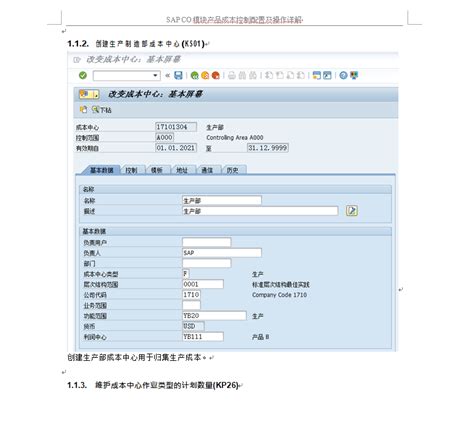The height and width of the screenshot is (426, 474).
Task: Switch to the 模板 tab
Action: coord(157,170)
